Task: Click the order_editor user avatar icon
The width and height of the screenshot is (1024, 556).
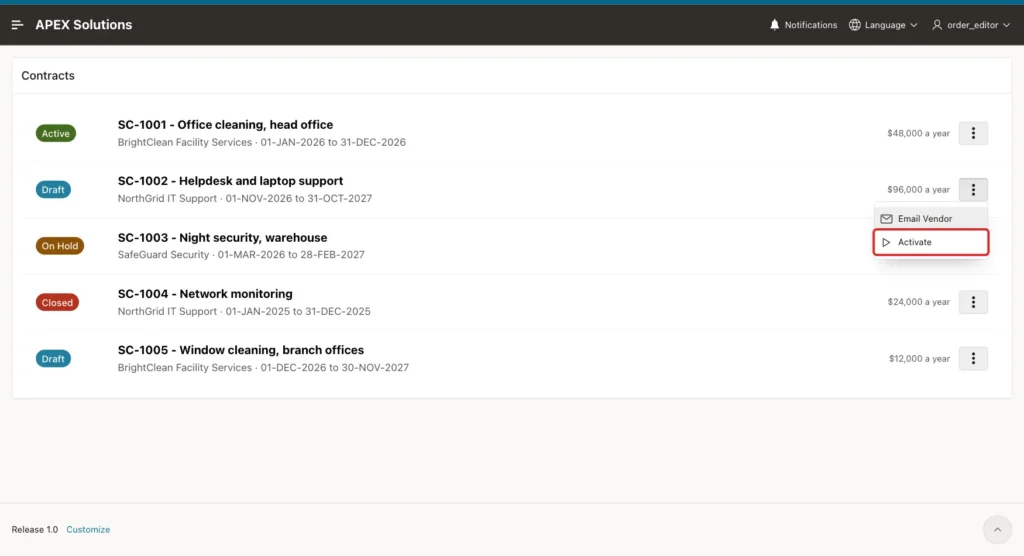Action: (937, 25)
